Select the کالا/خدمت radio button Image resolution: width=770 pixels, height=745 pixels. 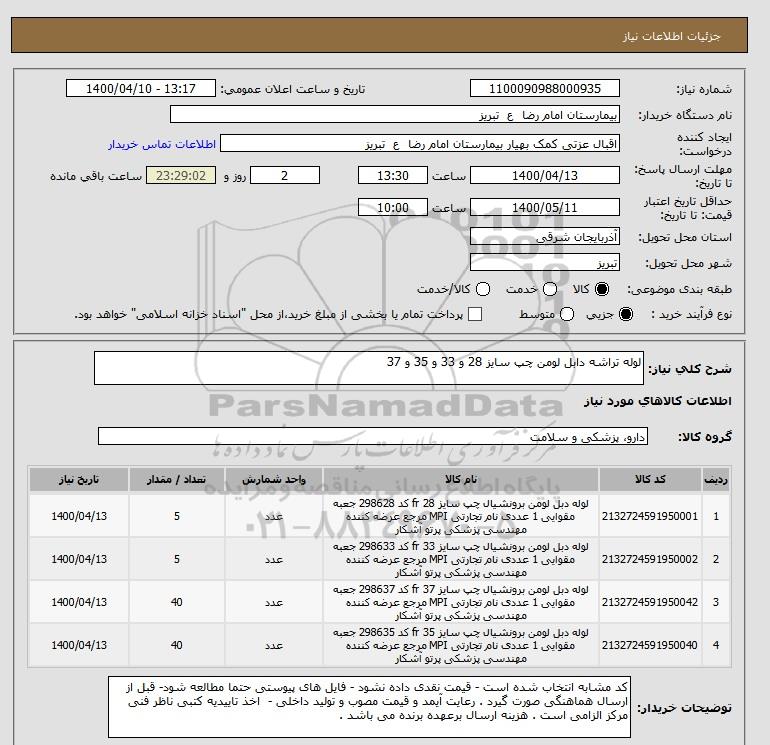(x=483, y=289)
